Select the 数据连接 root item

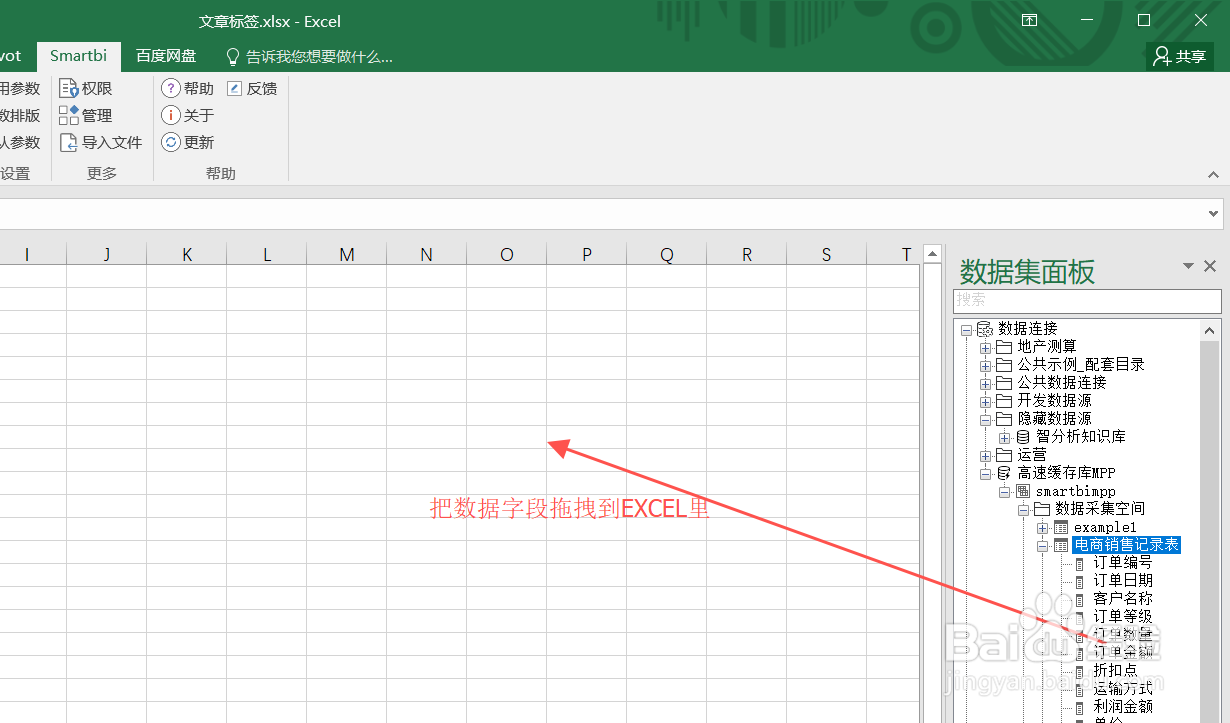point(1027,329)
